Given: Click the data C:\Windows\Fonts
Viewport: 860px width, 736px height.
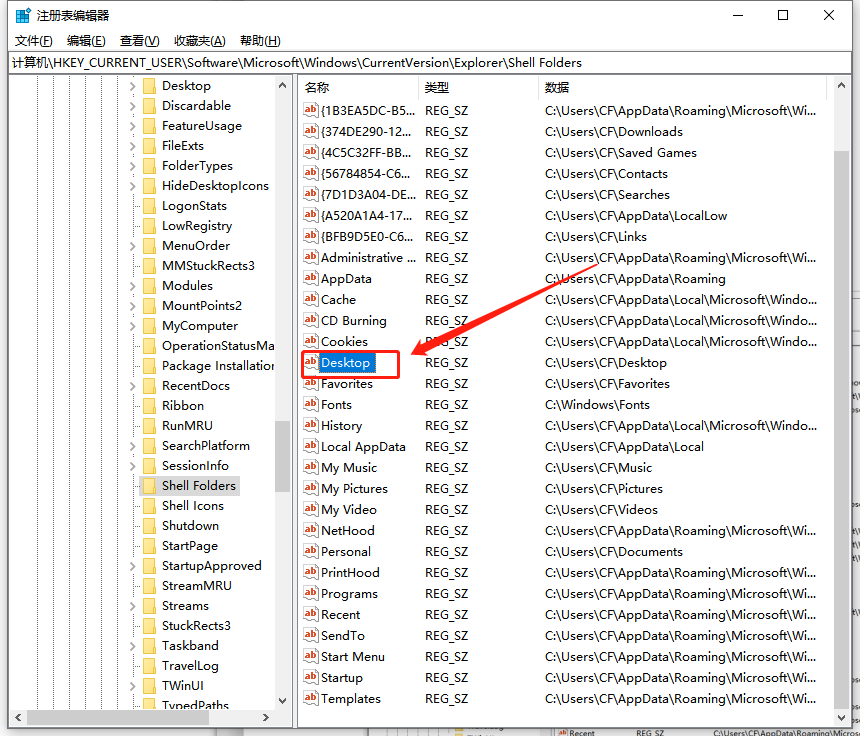Looking at the screenshot, I should [x=597, y=405].
